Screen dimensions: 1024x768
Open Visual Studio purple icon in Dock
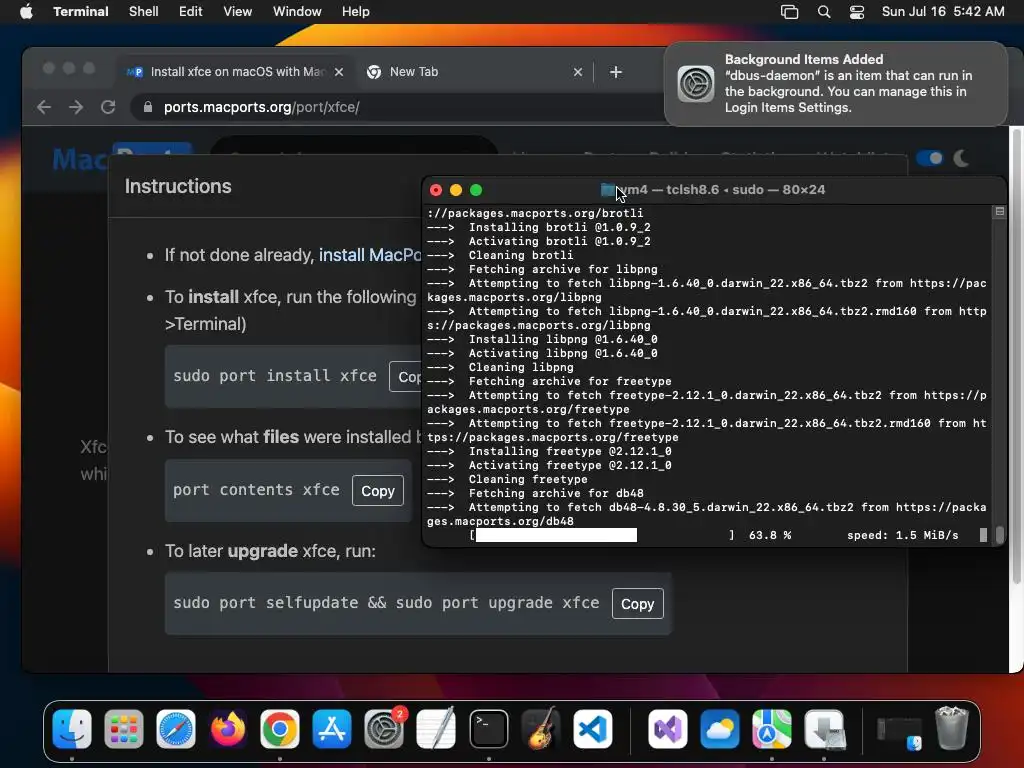tap(667, 729)
